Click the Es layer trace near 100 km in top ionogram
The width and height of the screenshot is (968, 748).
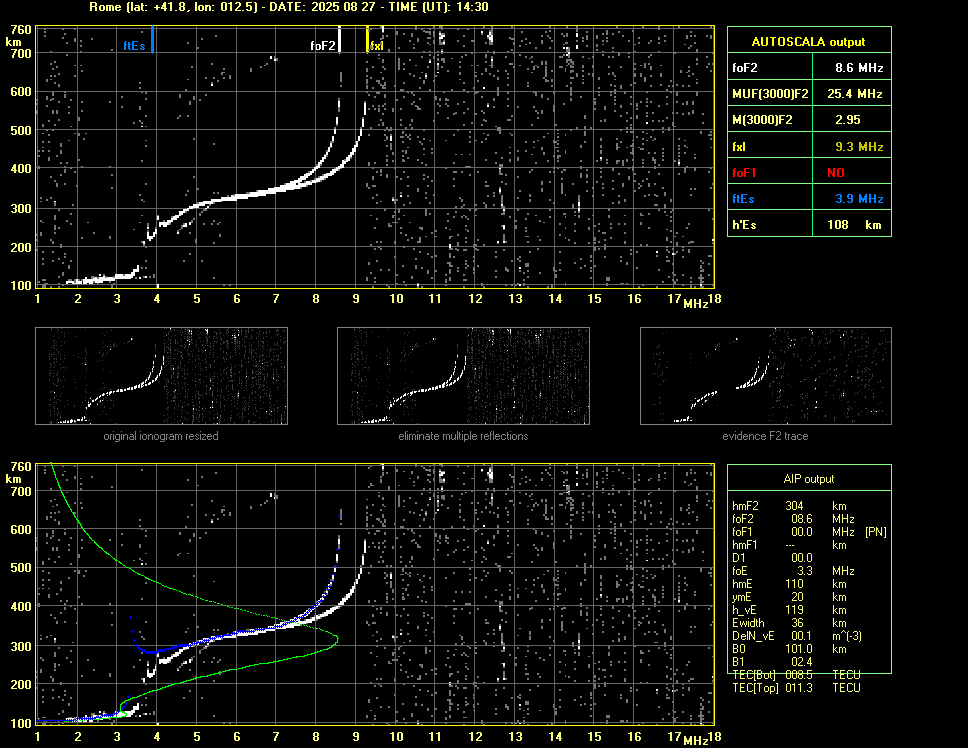point(102,278)
